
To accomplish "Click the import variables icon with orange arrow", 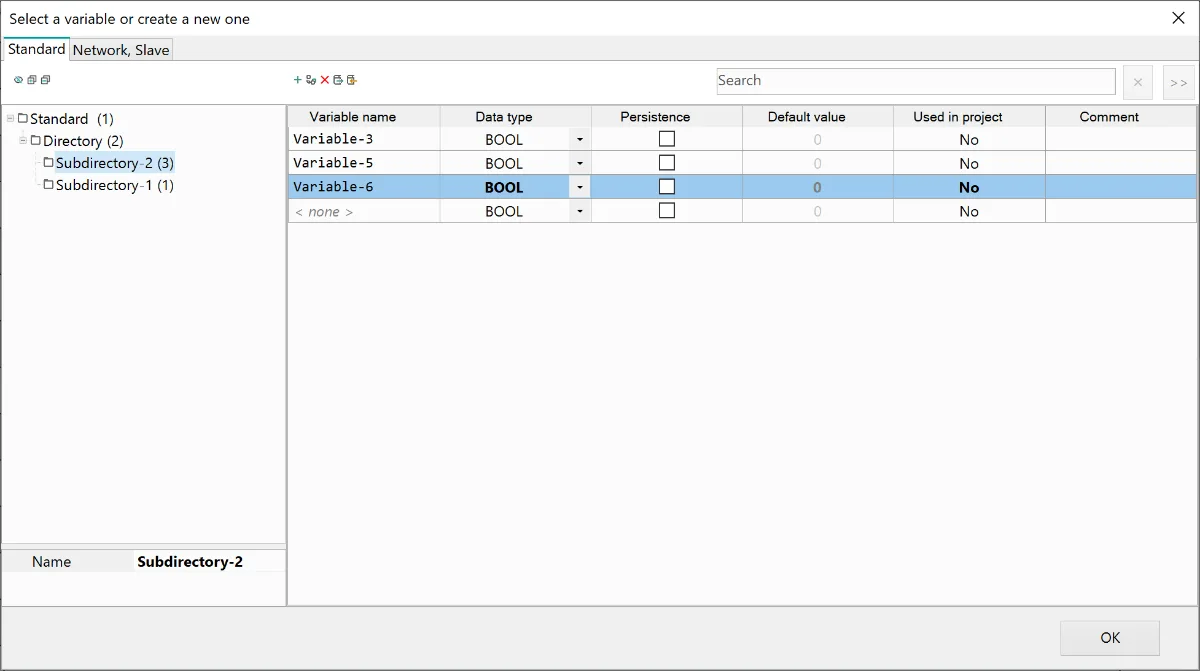I will 352,80.
